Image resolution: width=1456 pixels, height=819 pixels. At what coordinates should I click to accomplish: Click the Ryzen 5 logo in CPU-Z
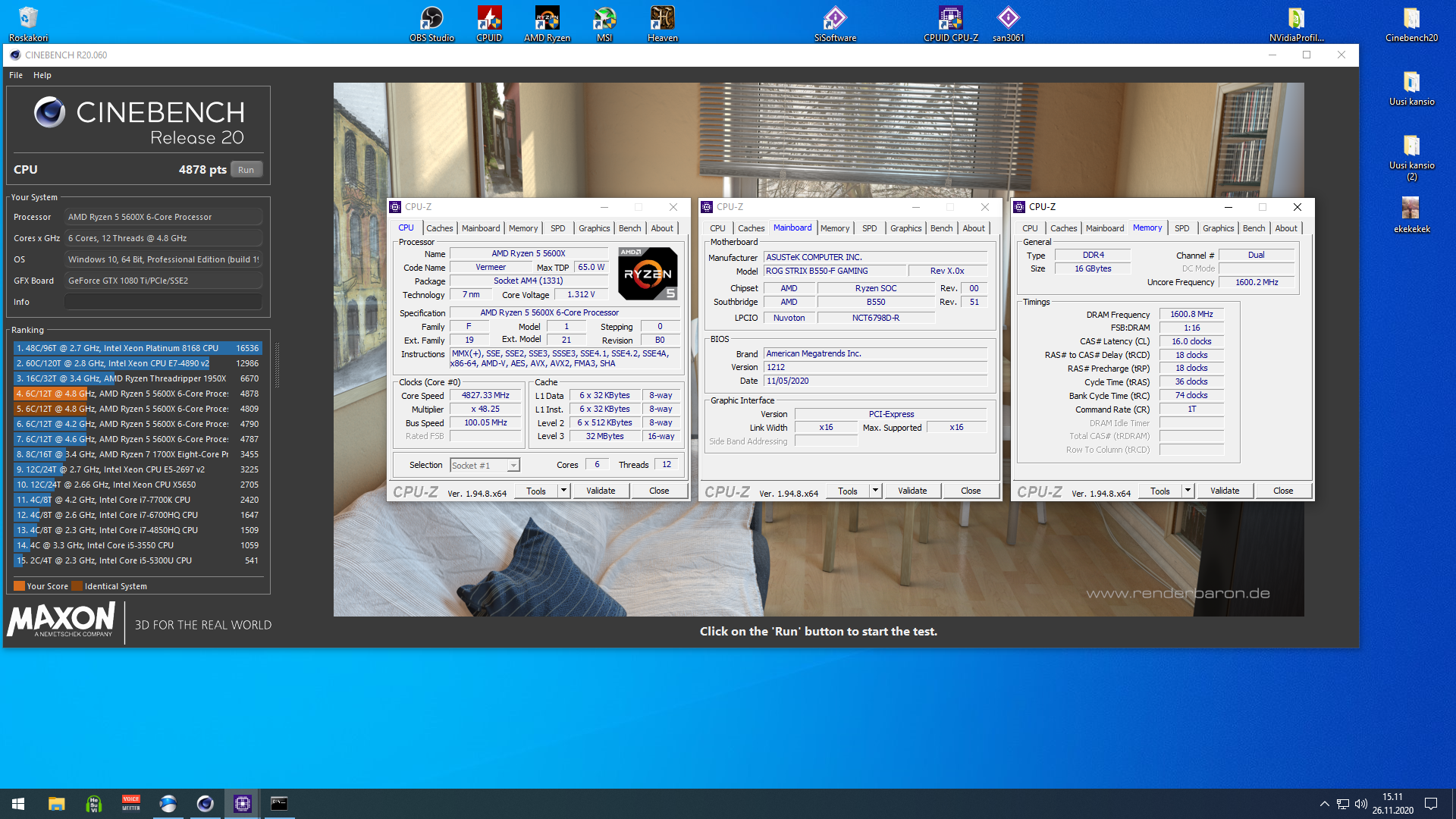pos(648,274)
